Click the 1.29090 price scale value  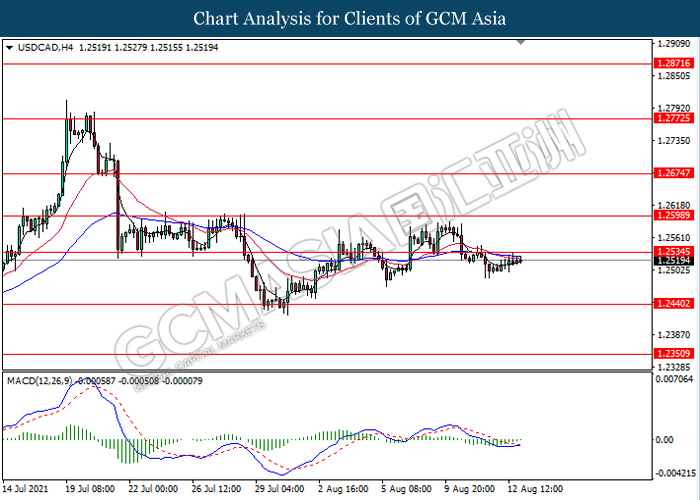tap(674, 44)
